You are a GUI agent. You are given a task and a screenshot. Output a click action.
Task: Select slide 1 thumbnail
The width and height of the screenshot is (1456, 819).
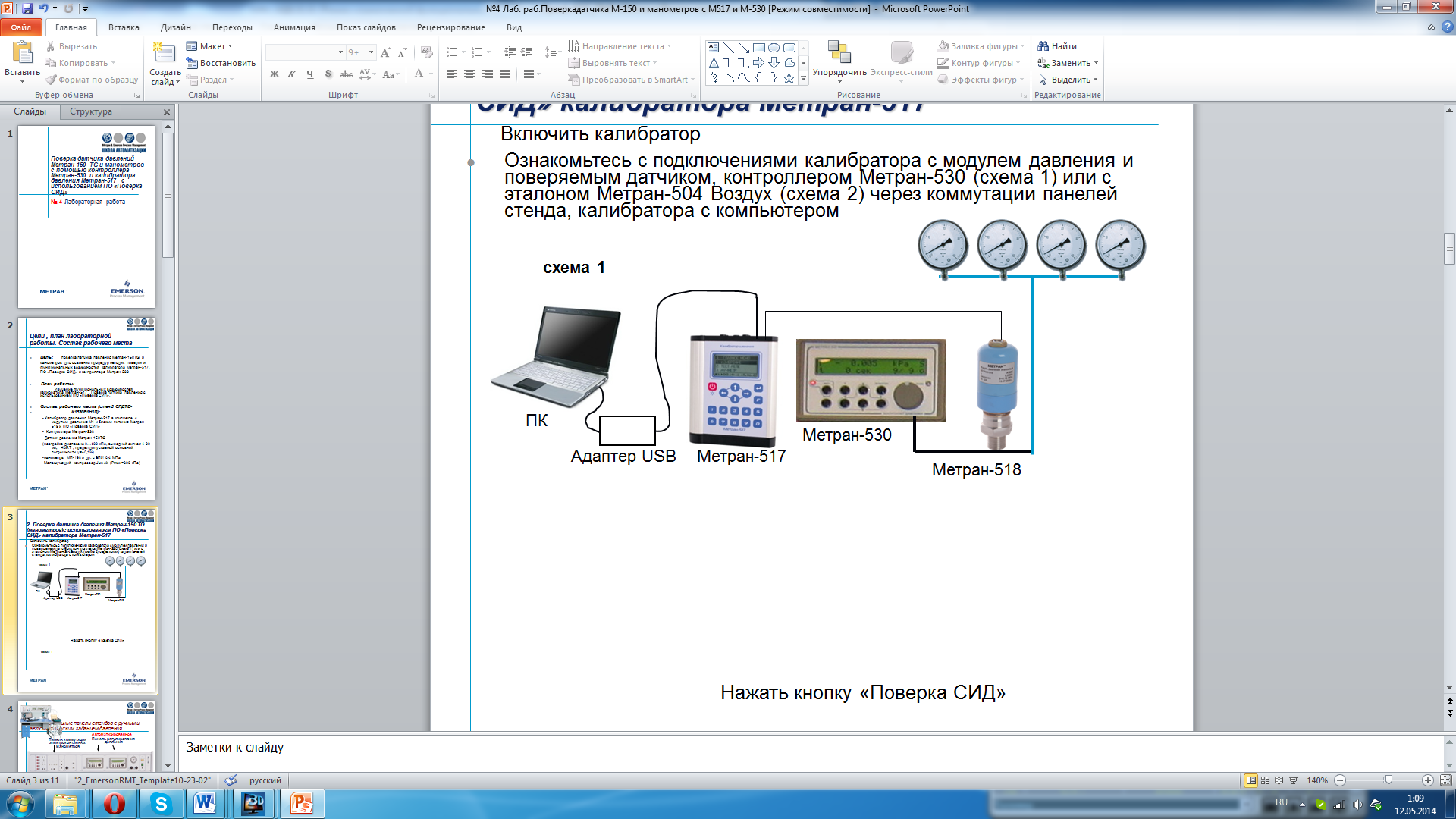[86, 217]
